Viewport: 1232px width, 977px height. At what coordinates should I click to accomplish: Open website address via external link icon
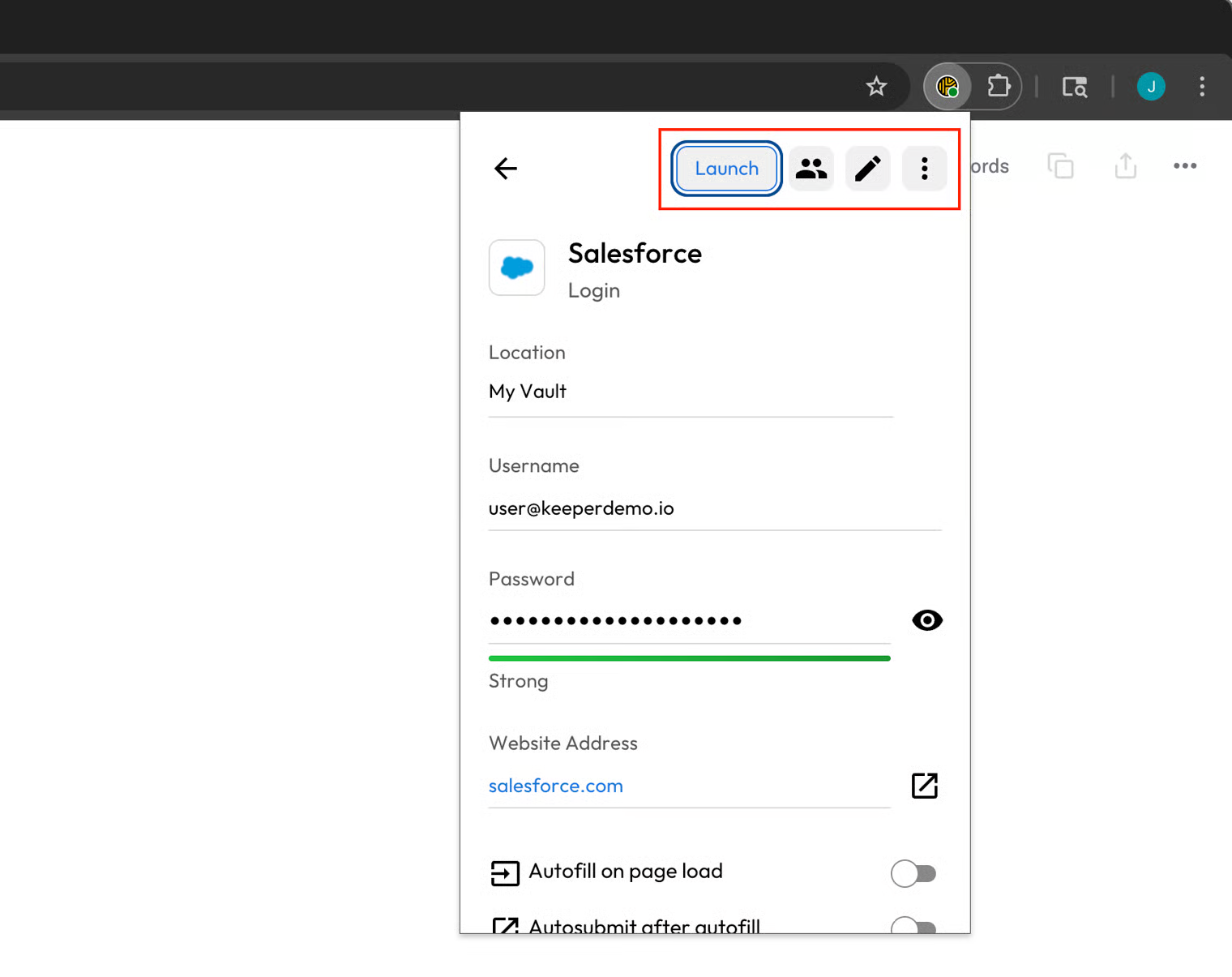pyautogui.click(x=924, y=786)
